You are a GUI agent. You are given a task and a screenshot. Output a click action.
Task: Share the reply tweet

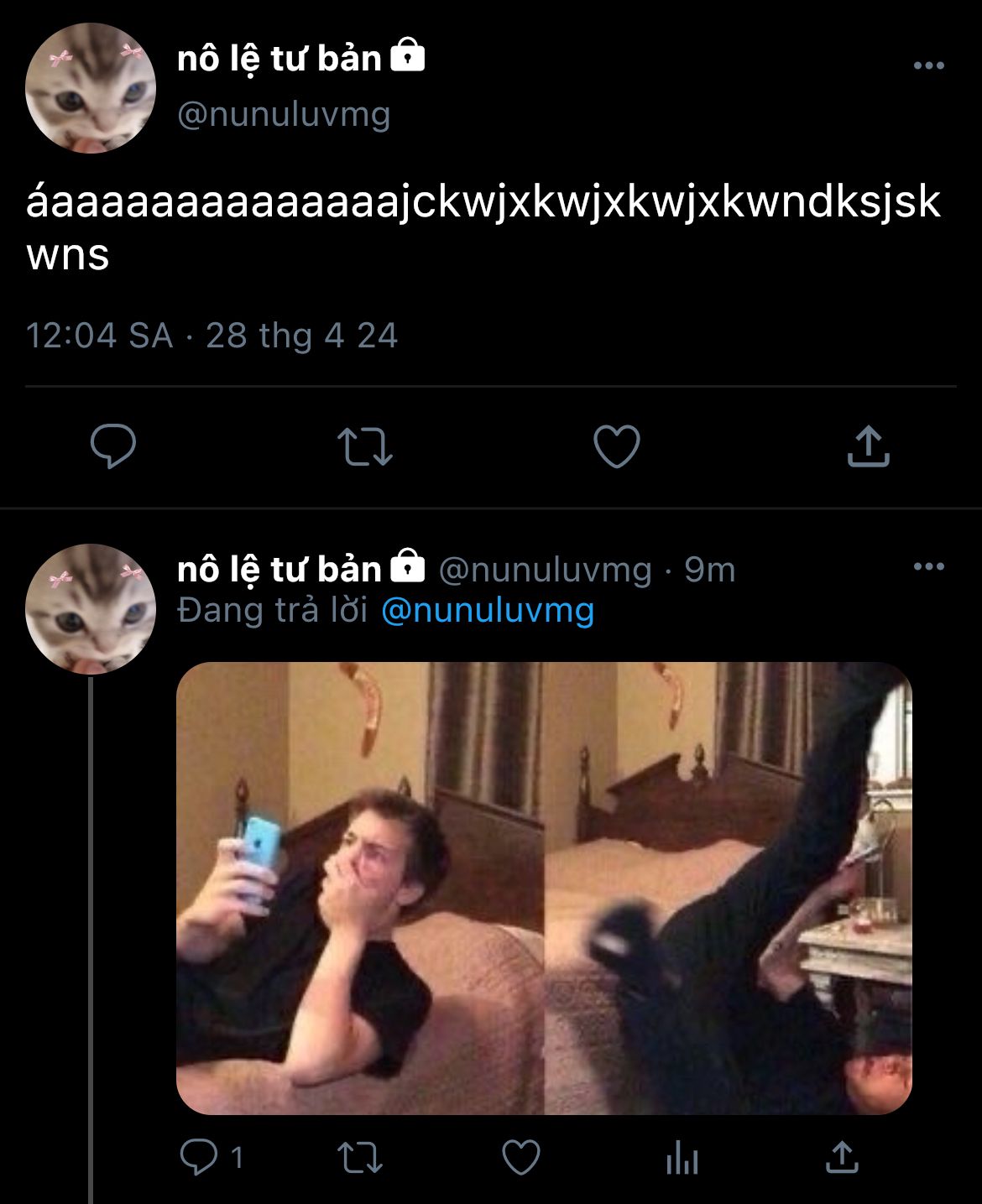point(841,1158)
